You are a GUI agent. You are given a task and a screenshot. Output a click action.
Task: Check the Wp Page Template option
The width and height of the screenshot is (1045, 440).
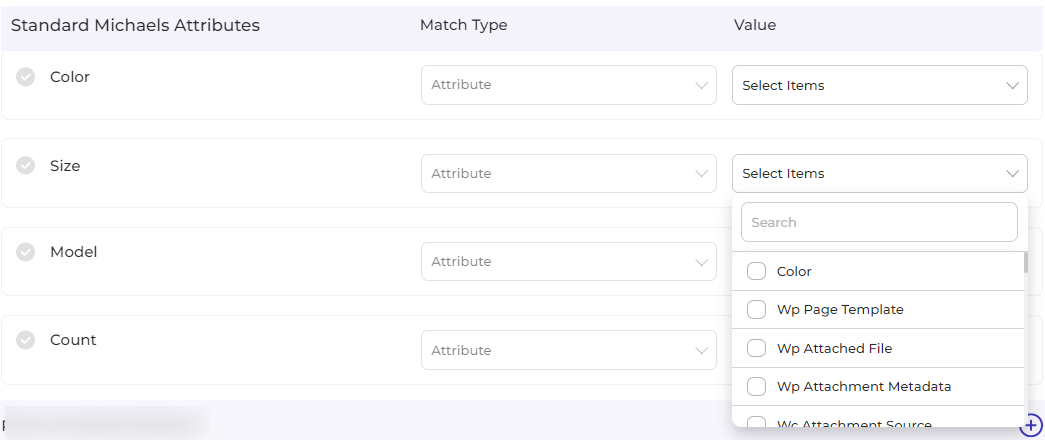coord(757,310)
